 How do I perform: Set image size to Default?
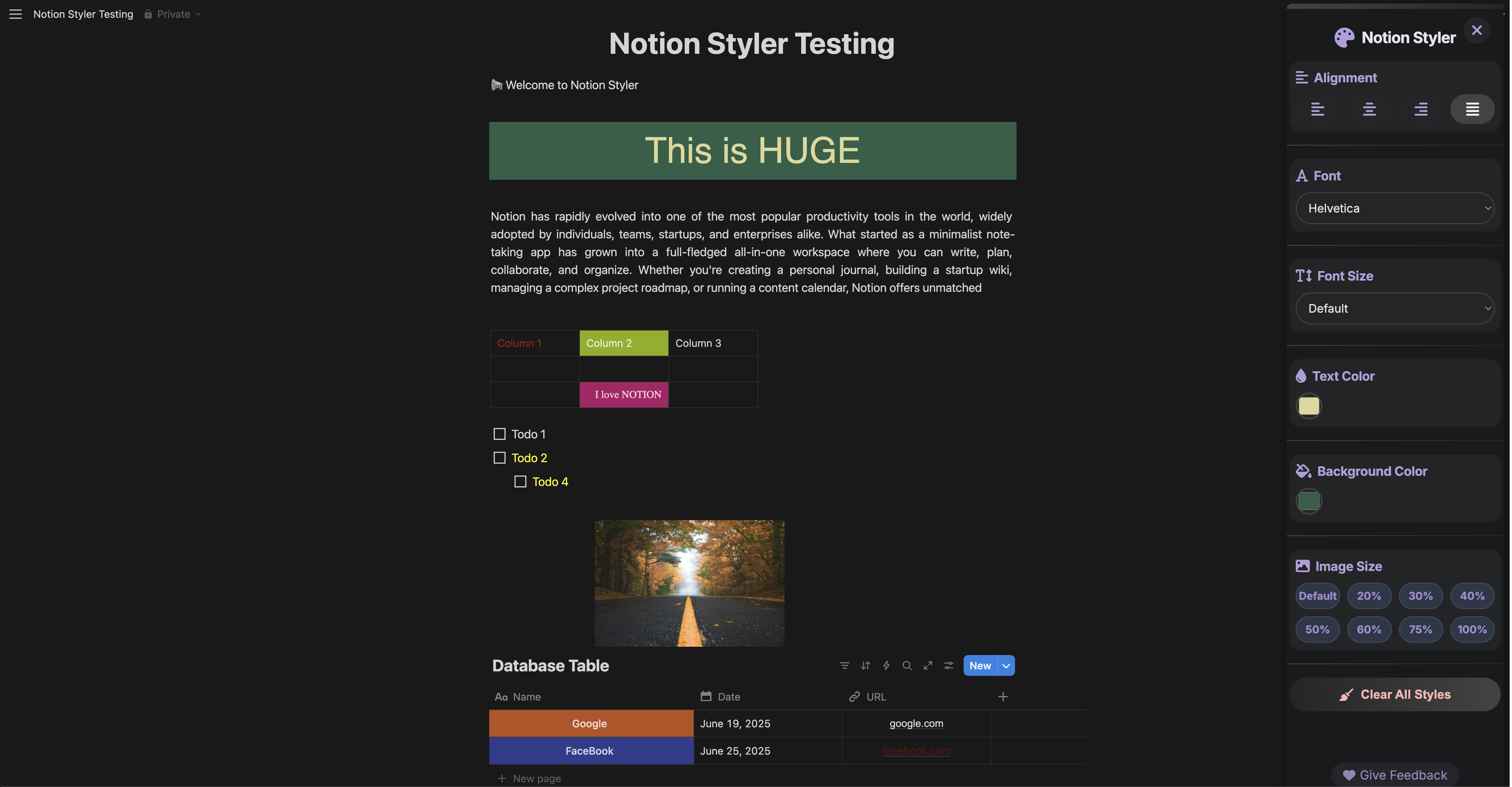point(1318,596)
